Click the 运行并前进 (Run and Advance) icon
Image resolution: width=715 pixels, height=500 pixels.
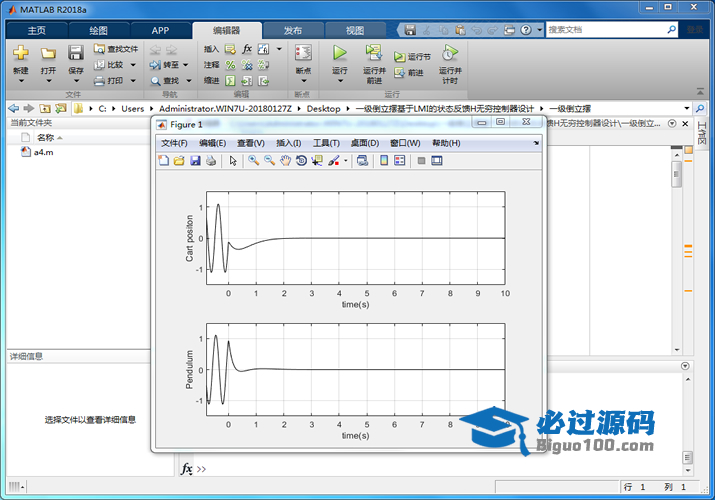point(374,52)
